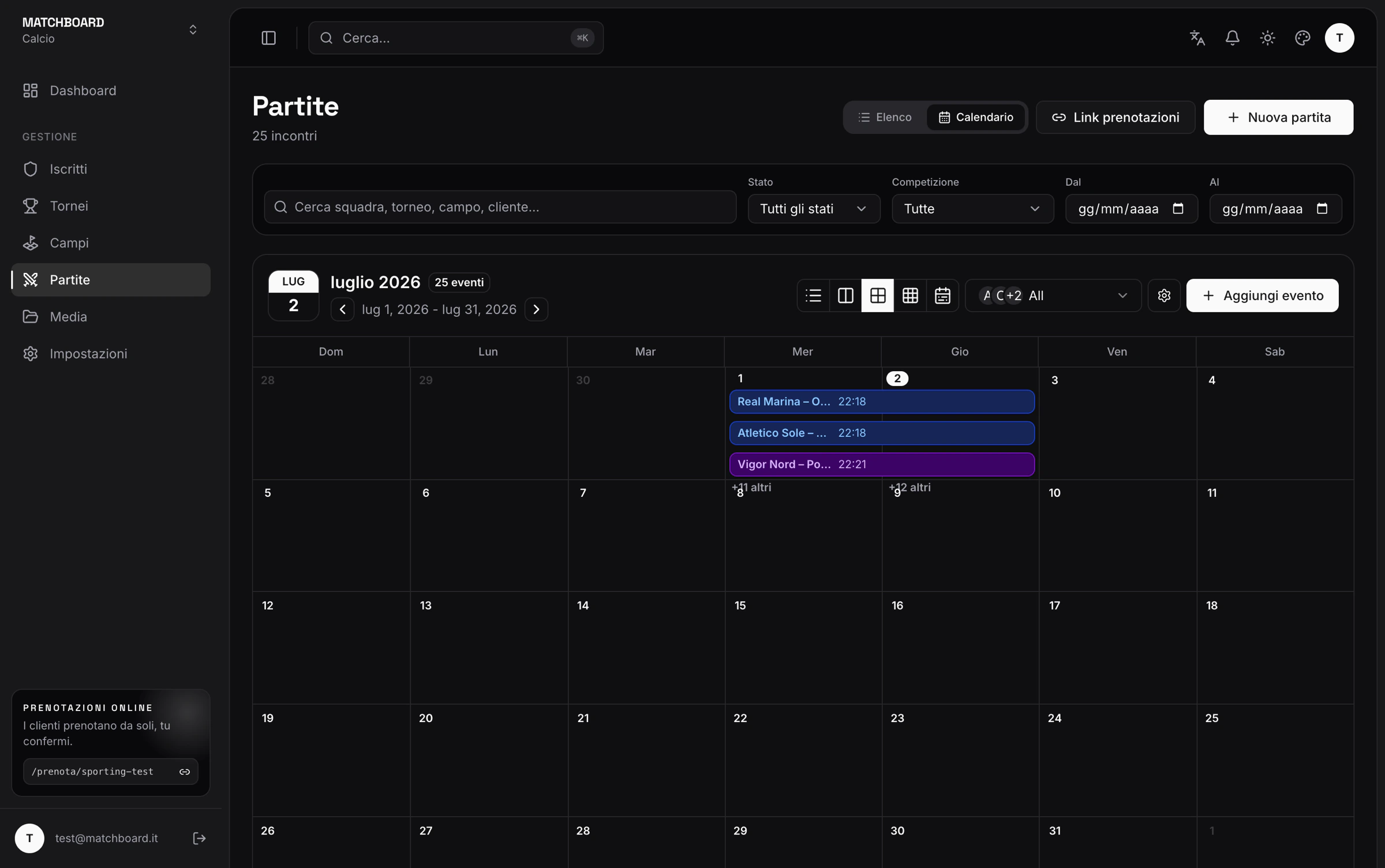
Task: Click the 'Nuova partita' button
Action: click(x=1278, y=117)
